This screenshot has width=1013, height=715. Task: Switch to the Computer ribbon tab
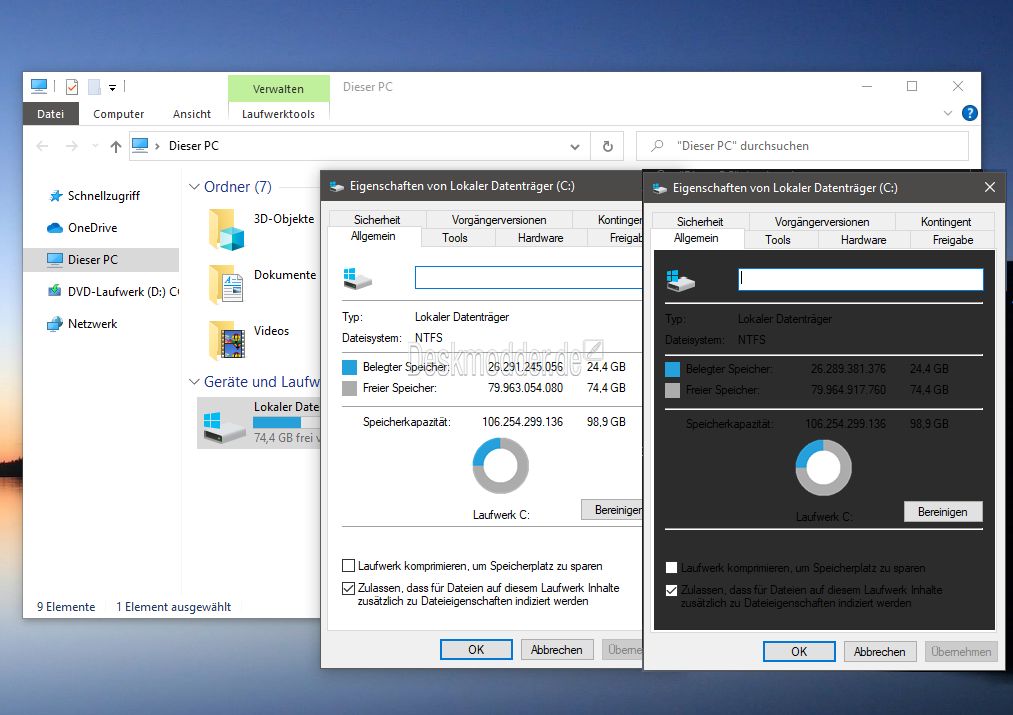(118, 114)
